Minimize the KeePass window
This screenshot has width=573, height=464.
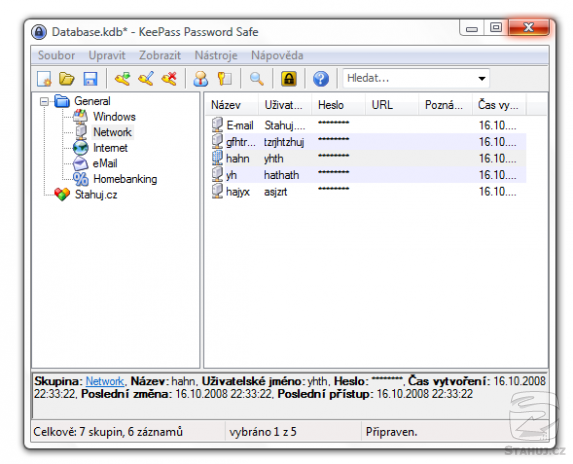coord(472,28)
